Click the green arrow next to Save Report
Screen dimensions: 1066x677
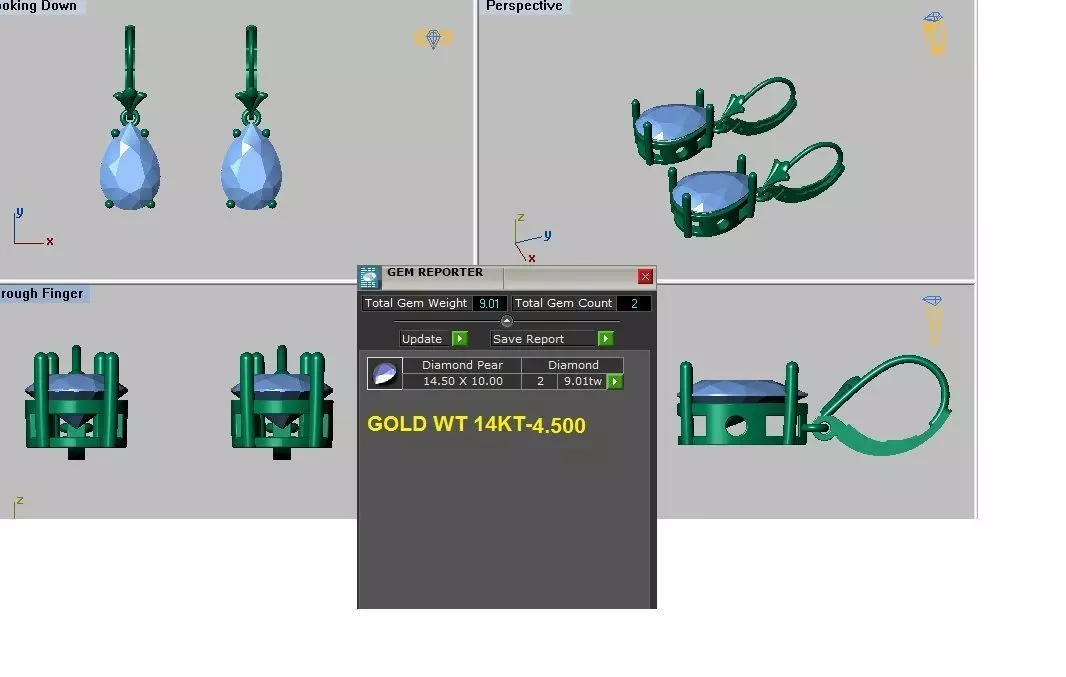click(605, 338)
